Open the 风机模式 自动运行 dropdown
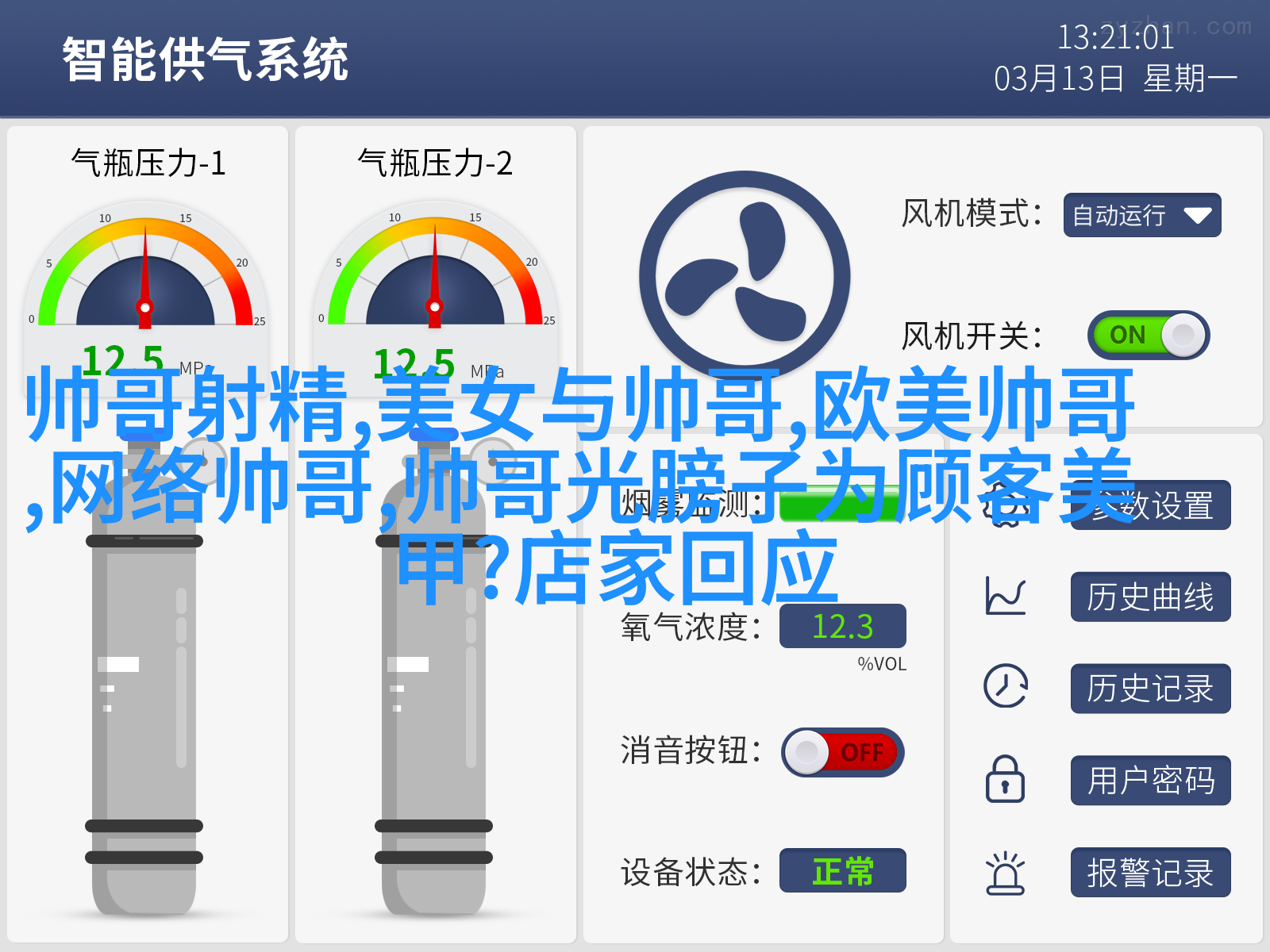 [1142, 215]
